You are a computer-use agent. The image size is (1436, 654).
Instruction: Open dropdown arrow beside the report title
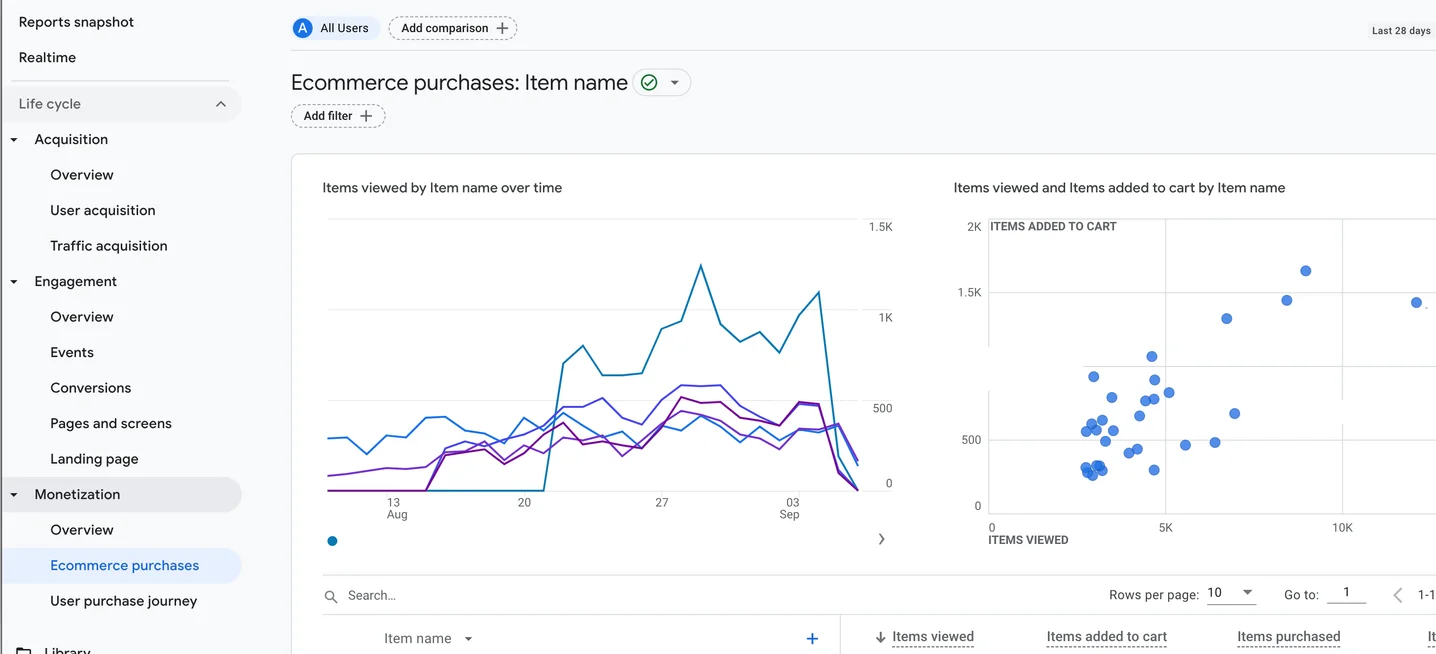675,83
